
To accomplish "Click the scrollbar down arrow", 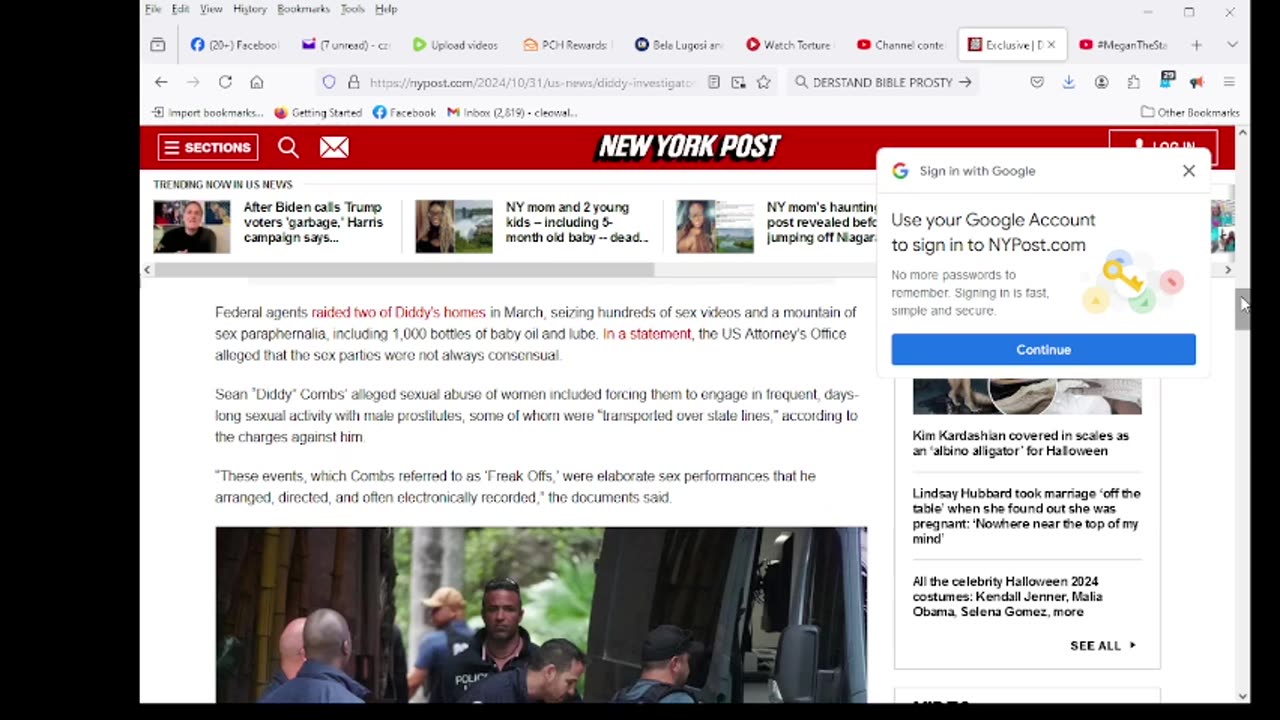I will 1242,696.
